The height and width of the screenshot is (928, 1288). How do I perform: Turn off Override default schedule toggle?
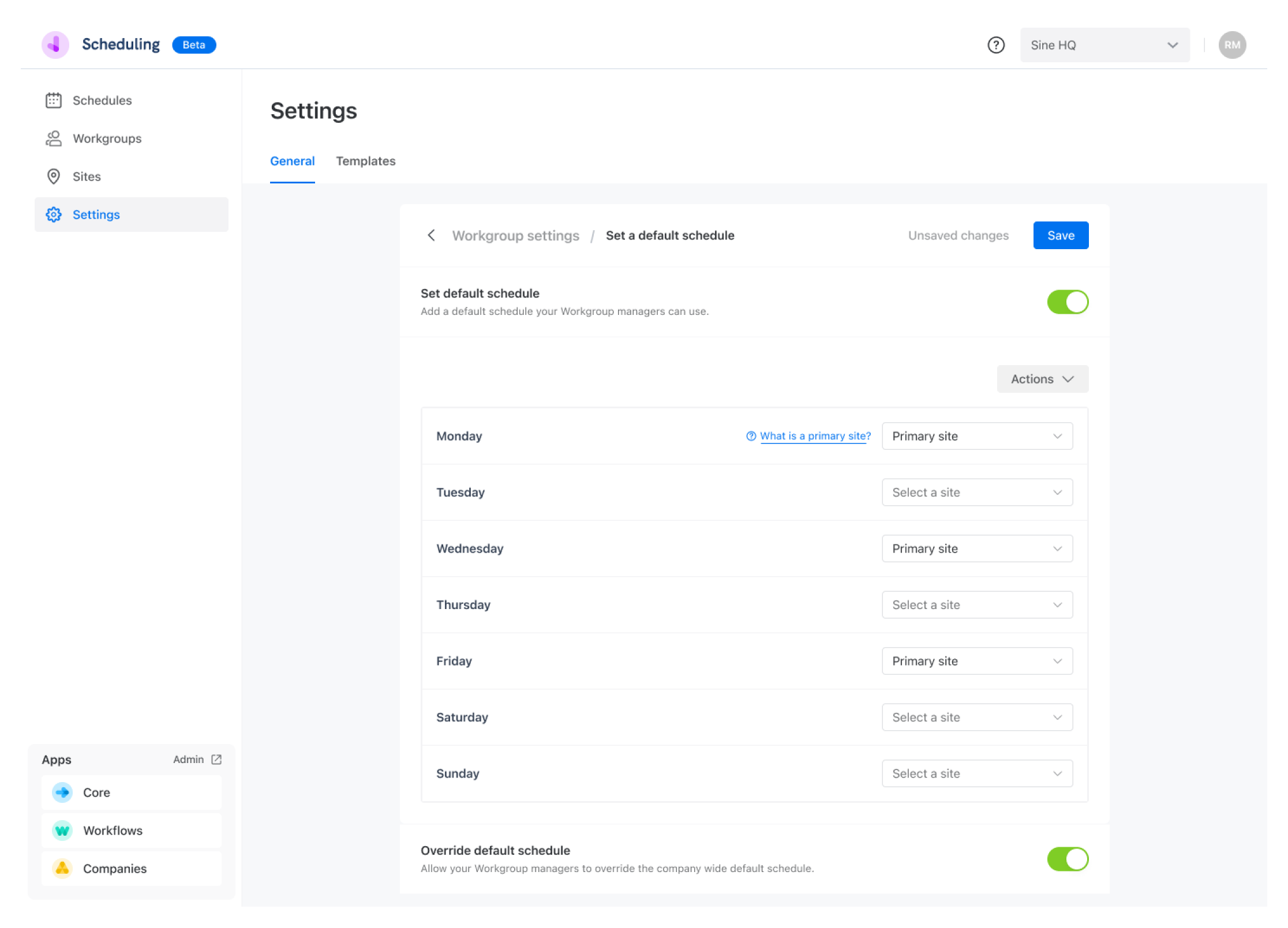click(x=1068, y=859)
